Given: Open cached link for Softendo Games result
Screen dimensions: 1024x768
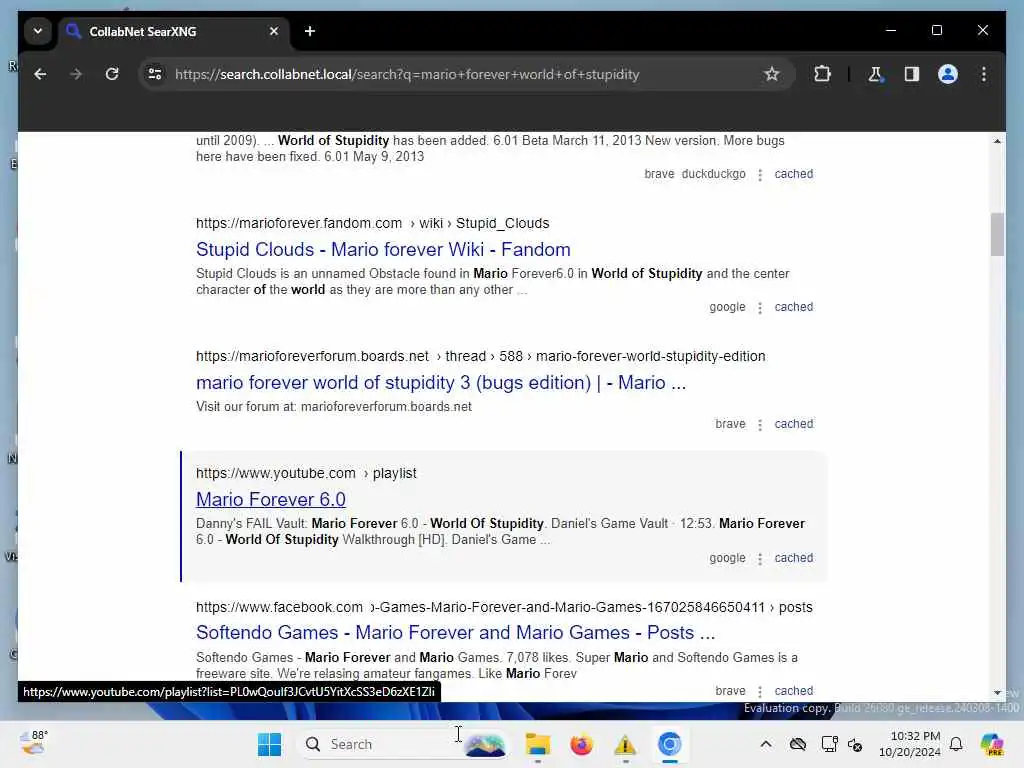Looking at the screenshot, I should 793,691.
